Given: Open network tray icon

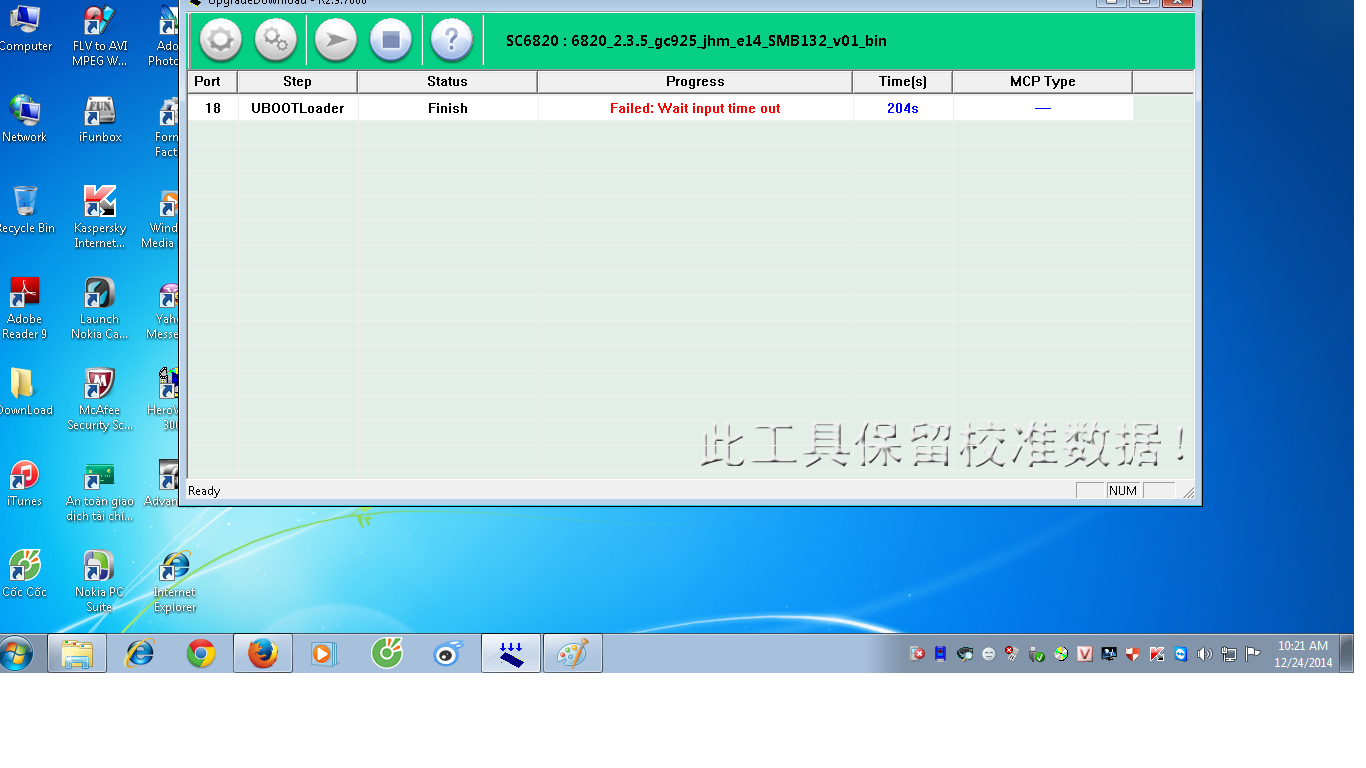Looking at the screenshot, I should coord(1228,654).
